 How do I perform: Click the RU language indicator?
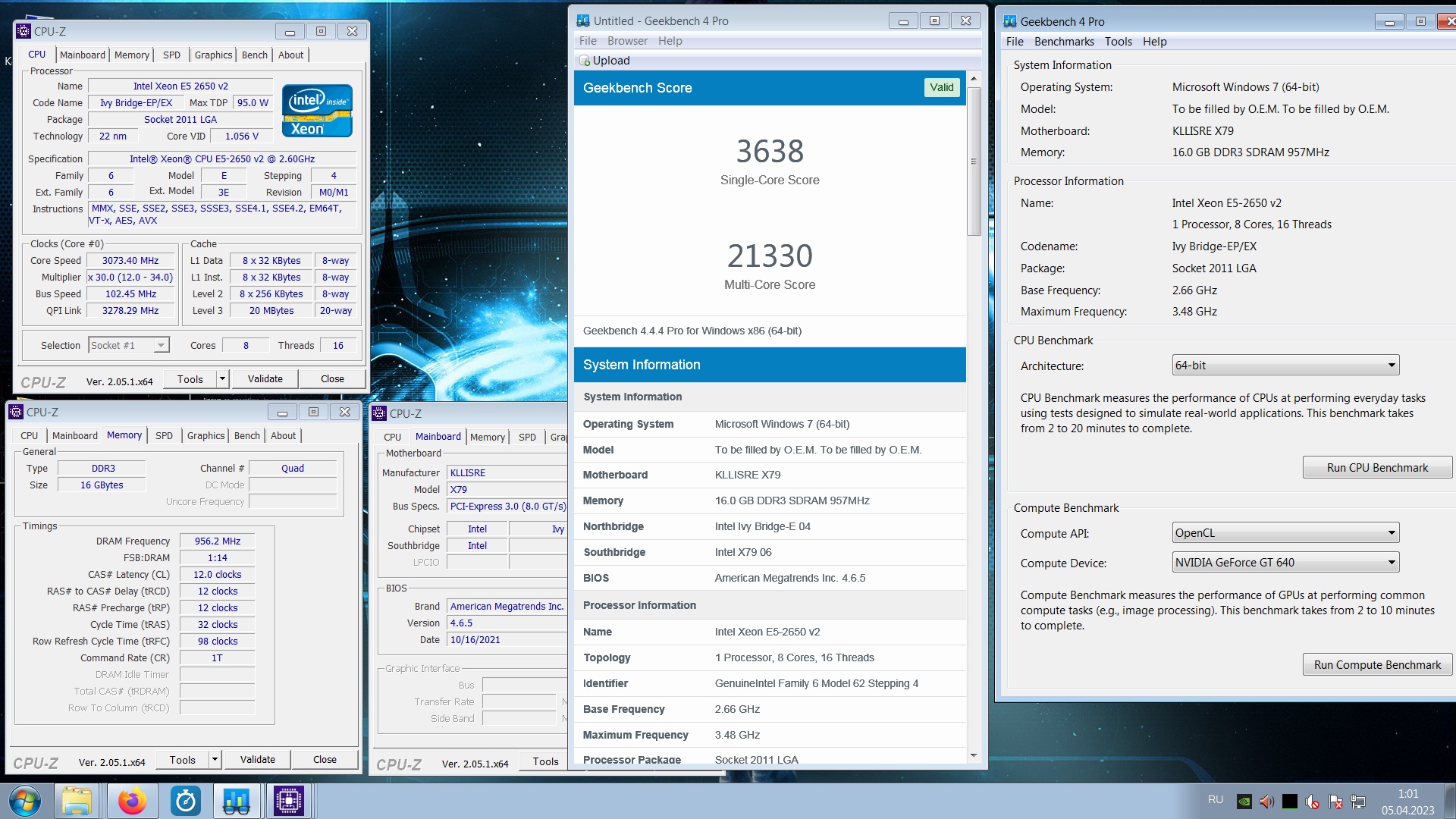[1216, 799]
